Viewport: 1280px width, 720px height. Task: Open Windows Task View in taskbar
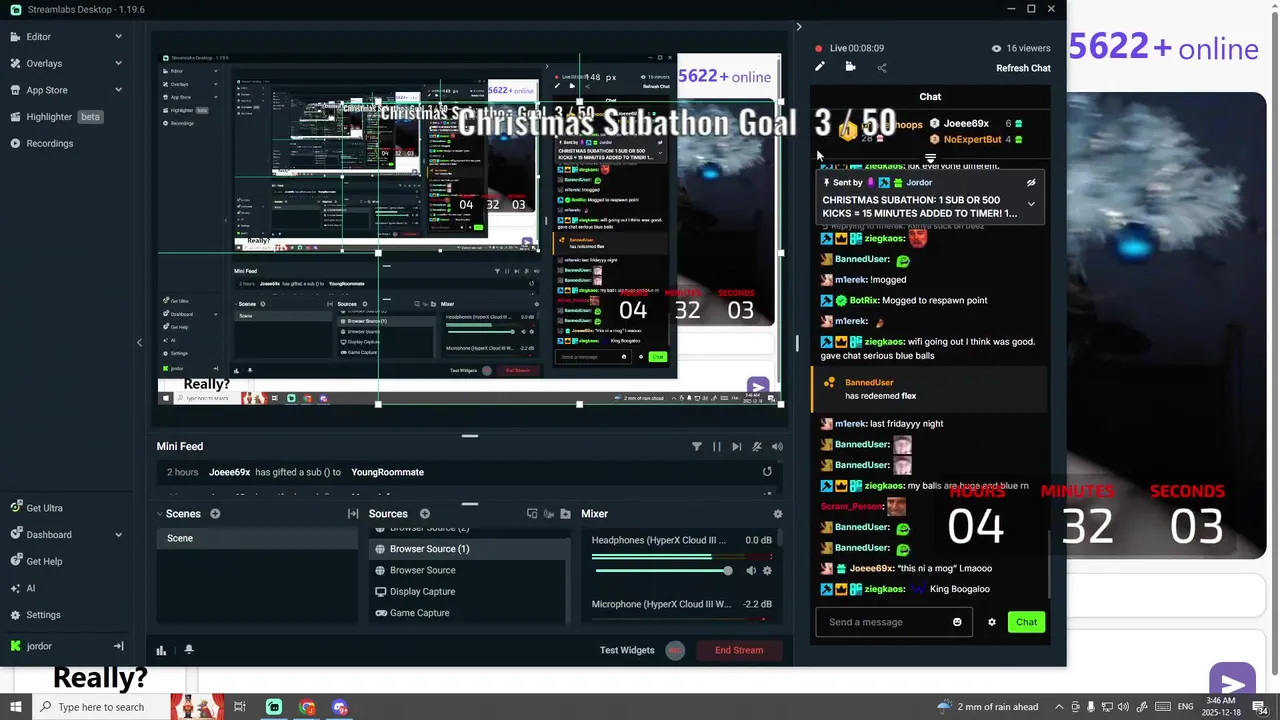pos(240,707)
